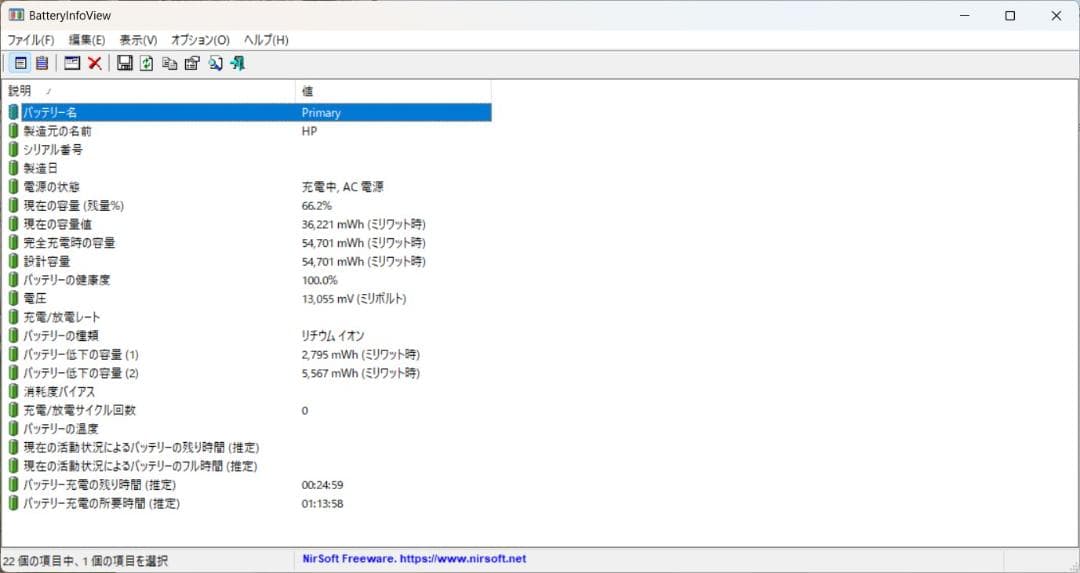Select the Show Battery Information toolbar icon
The height and width of the screenshot is (573, 1080).
[21, 63]
